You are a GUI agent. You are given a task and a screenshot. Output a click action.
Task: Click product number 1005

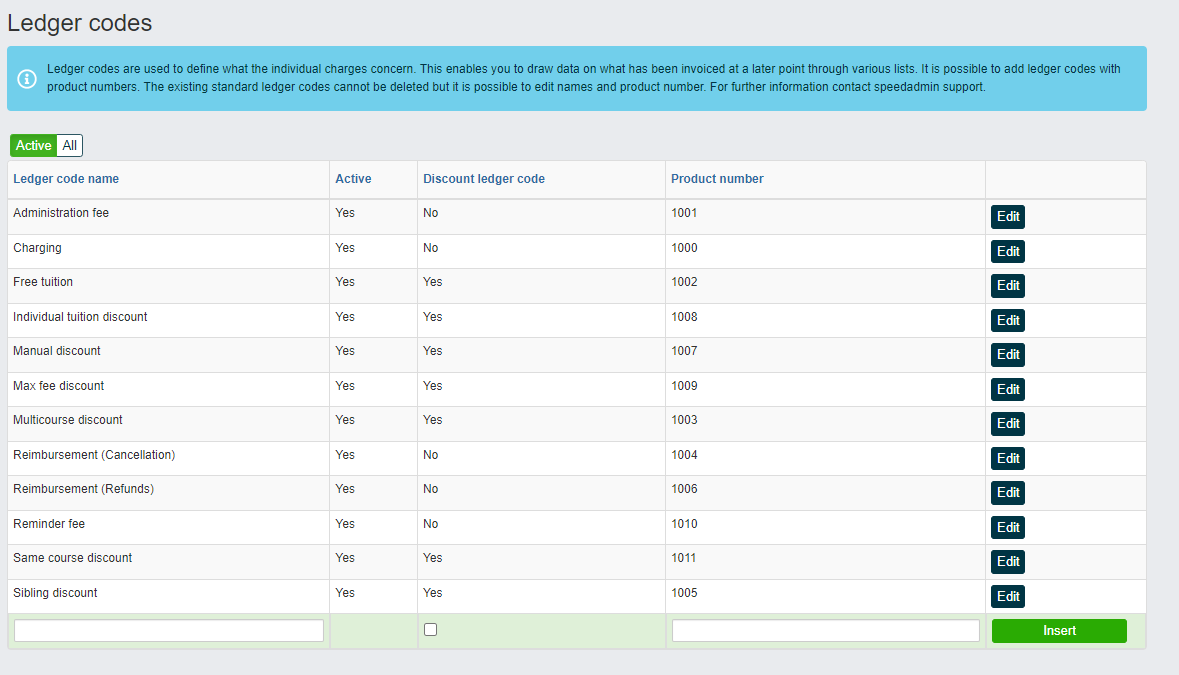pos(684,593)
